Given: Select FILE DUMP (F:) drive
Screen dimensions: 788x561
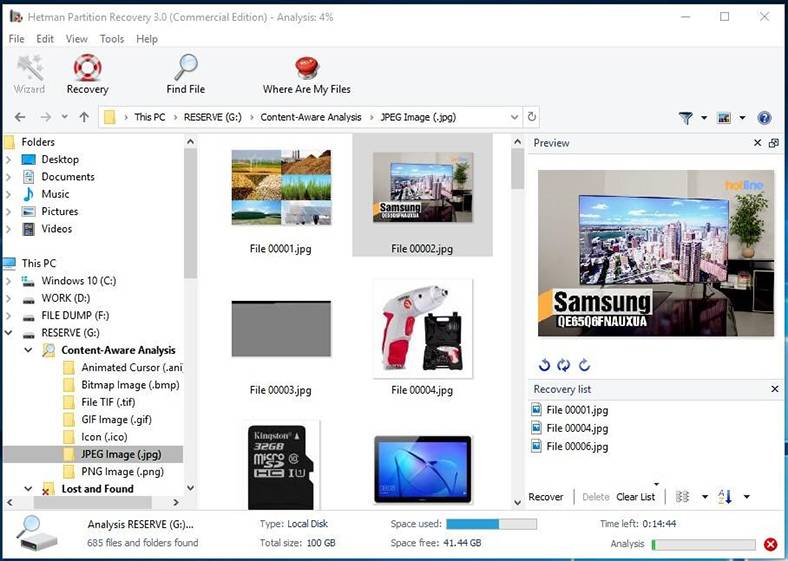Looking at the screenshot, I should pos(75,315).
